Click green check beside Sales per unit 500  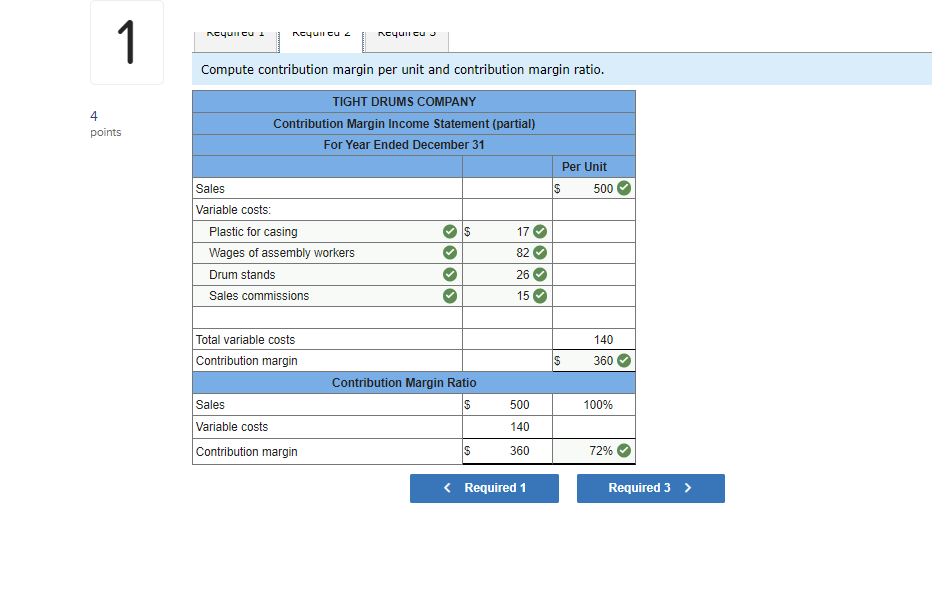624,188
